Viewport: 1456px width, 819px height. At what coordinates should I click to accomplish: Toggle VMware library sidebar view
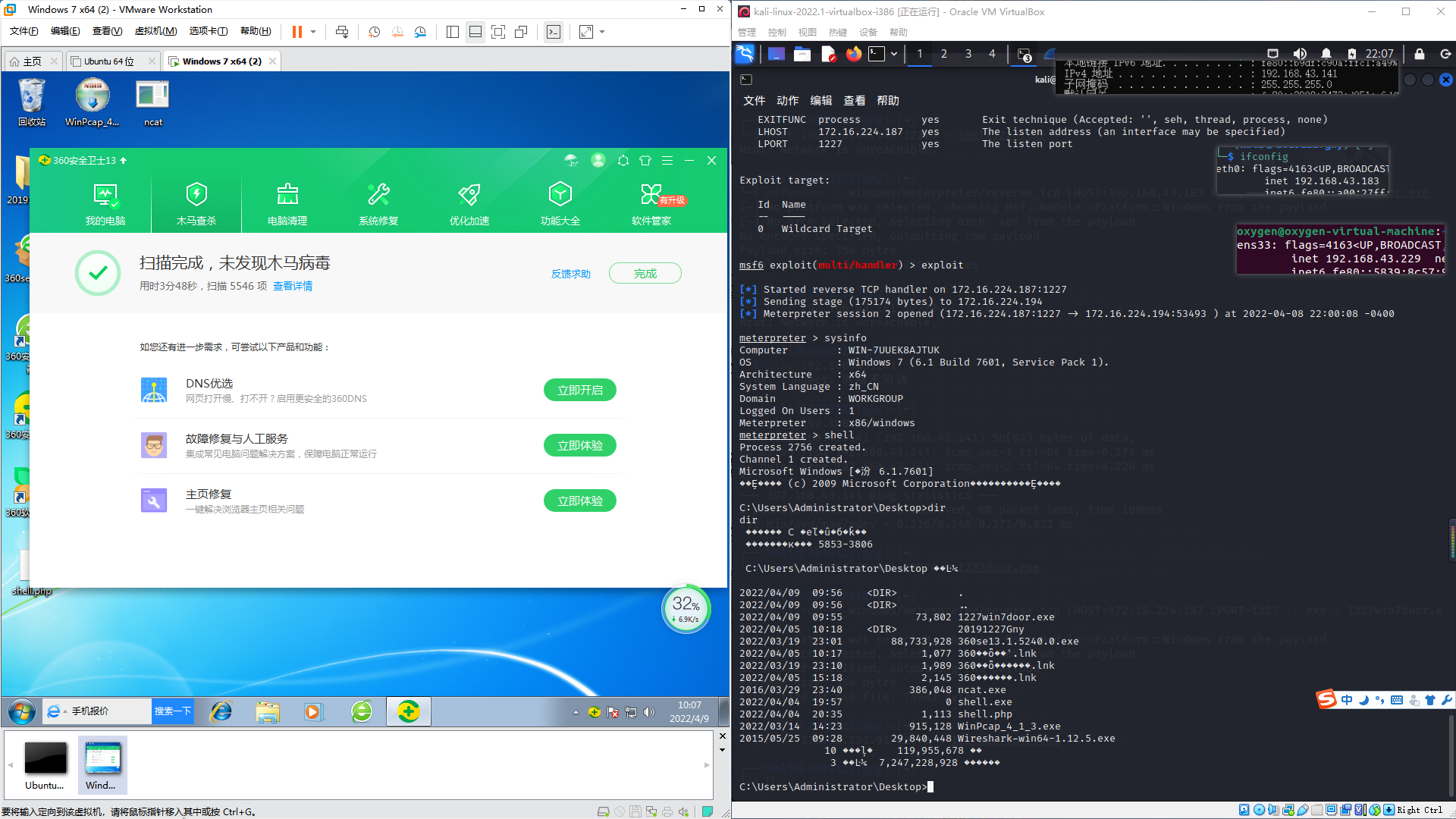tap(453, 32)
